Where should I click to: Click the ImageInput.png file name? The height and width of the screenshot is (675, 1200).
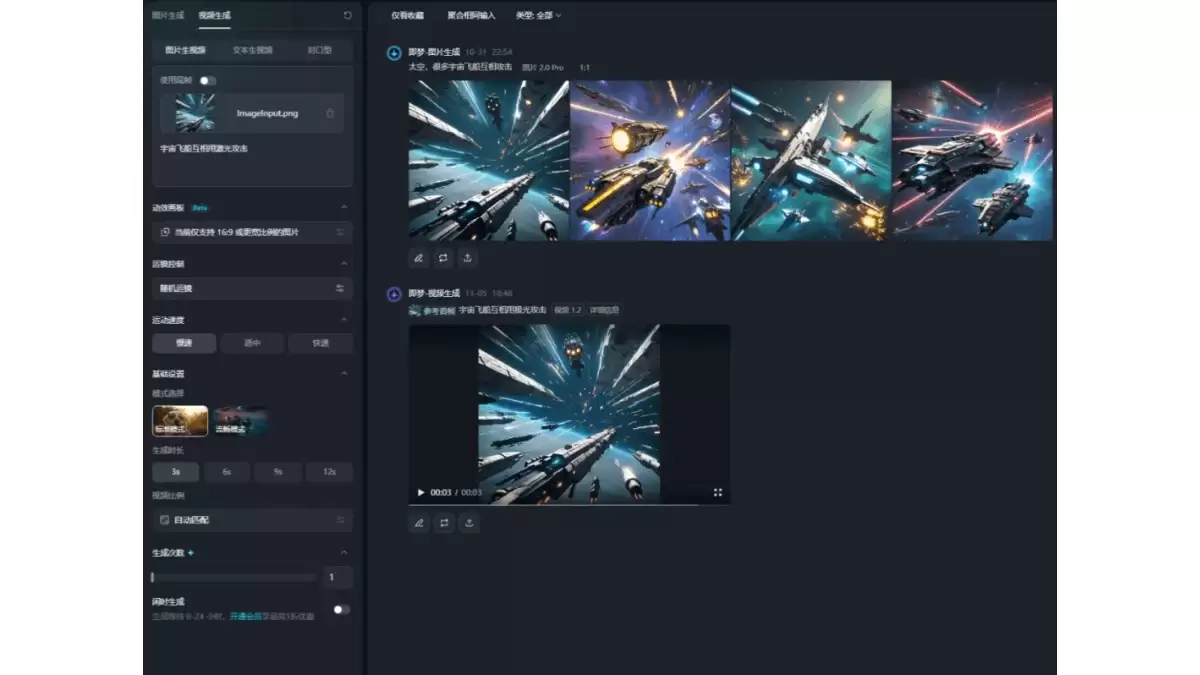(267, 113)
